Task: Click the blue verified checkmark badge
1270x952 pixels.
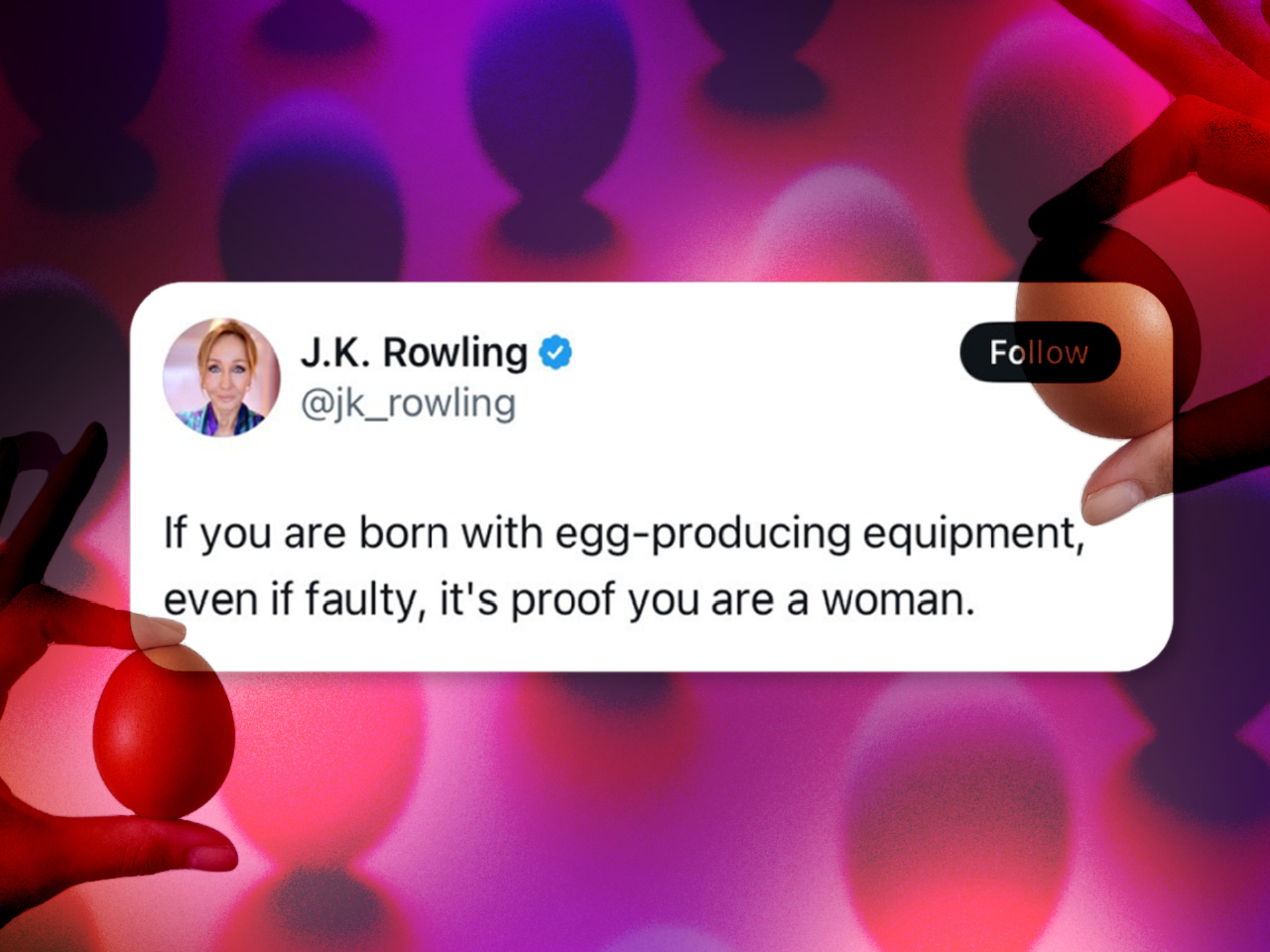Action: (556, 352)
